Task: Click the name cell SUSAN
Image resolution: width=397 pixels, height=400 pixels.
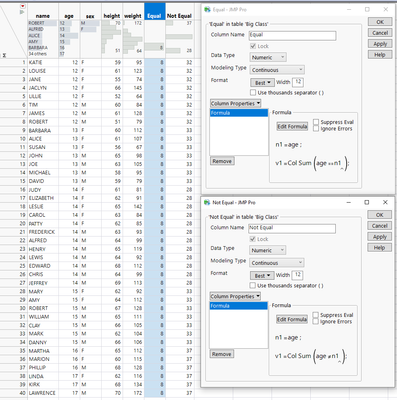Action: (x=43, y=147)
